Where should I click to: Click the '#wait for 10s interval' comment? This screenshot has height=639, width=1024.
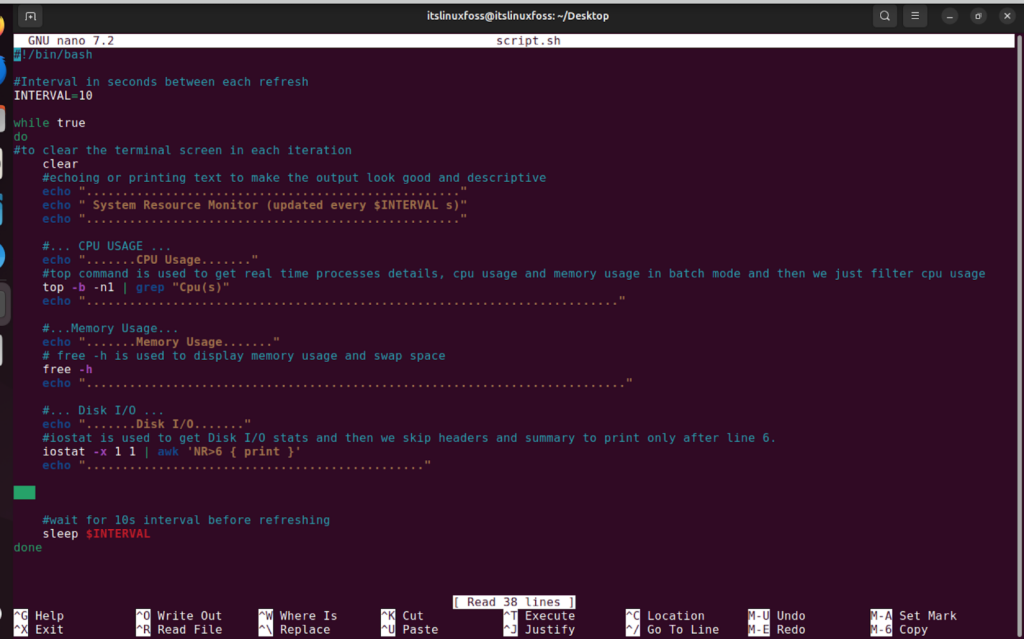click(x=186, y=520)
